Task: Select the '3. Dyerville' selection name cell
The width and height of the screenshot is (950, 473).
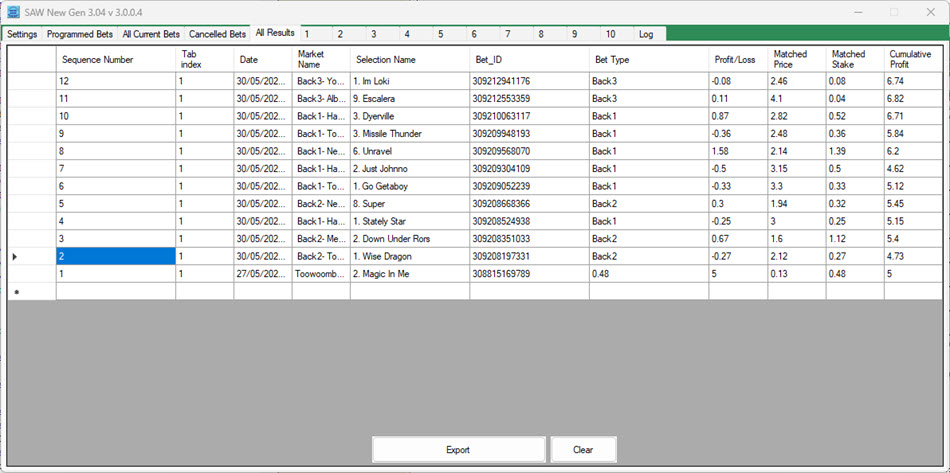Action: (409, 116)
